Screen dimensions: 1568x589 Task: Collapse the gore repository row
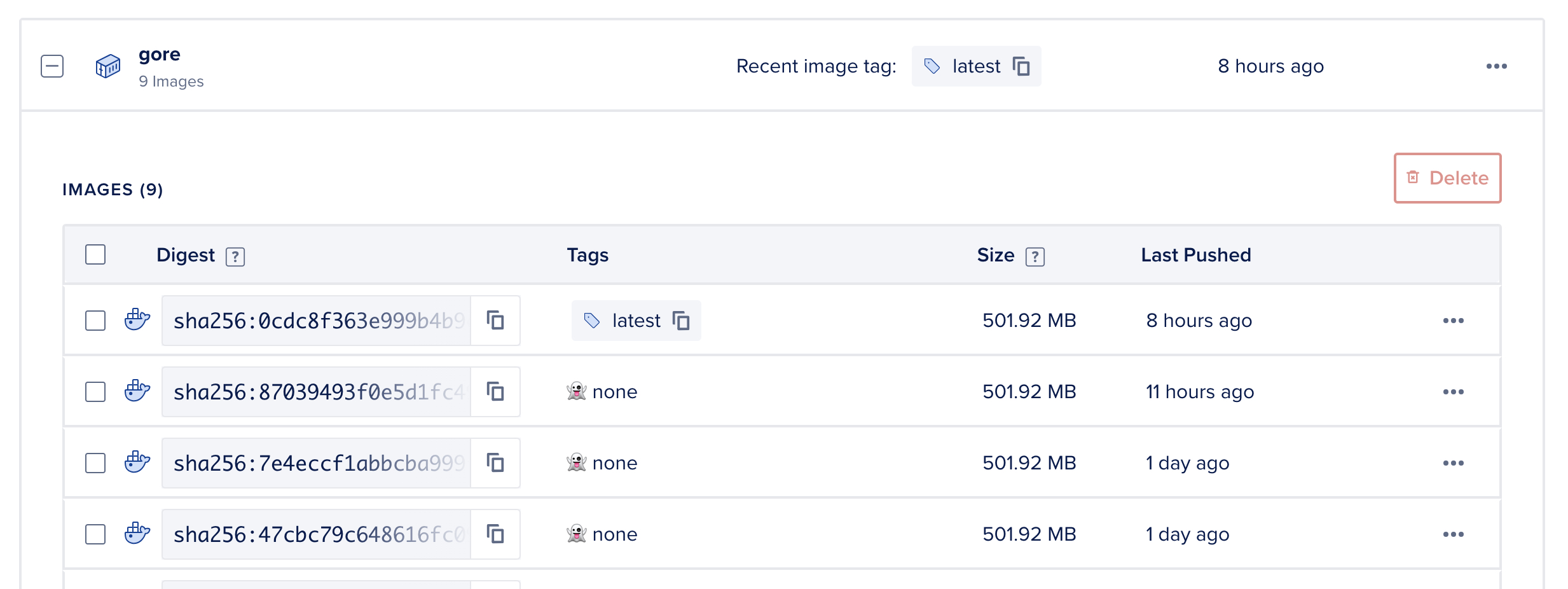click(52, 66)
